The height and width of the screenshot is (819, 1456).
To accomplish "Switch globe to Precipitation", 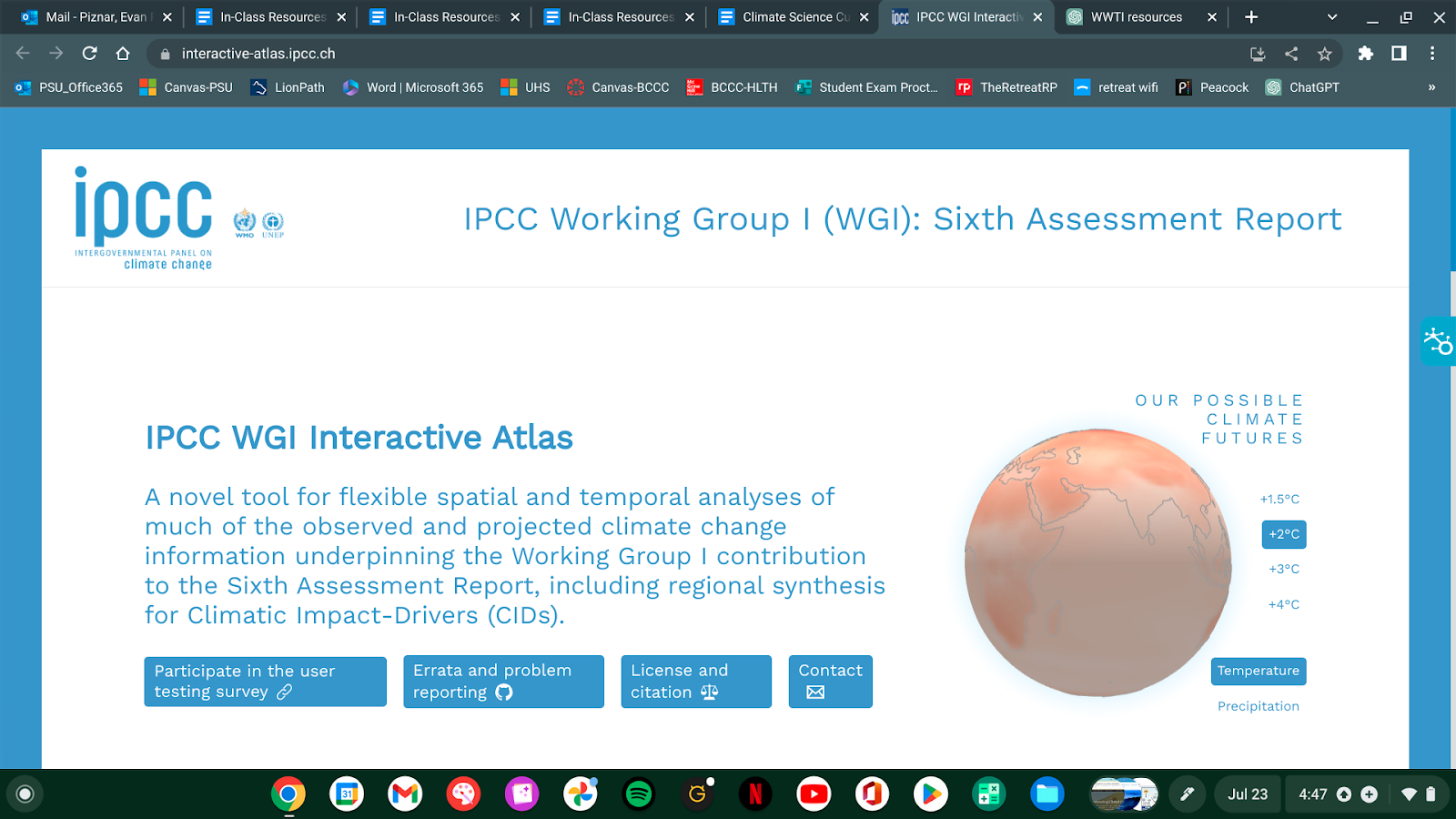I will [x=1259, y=706].
